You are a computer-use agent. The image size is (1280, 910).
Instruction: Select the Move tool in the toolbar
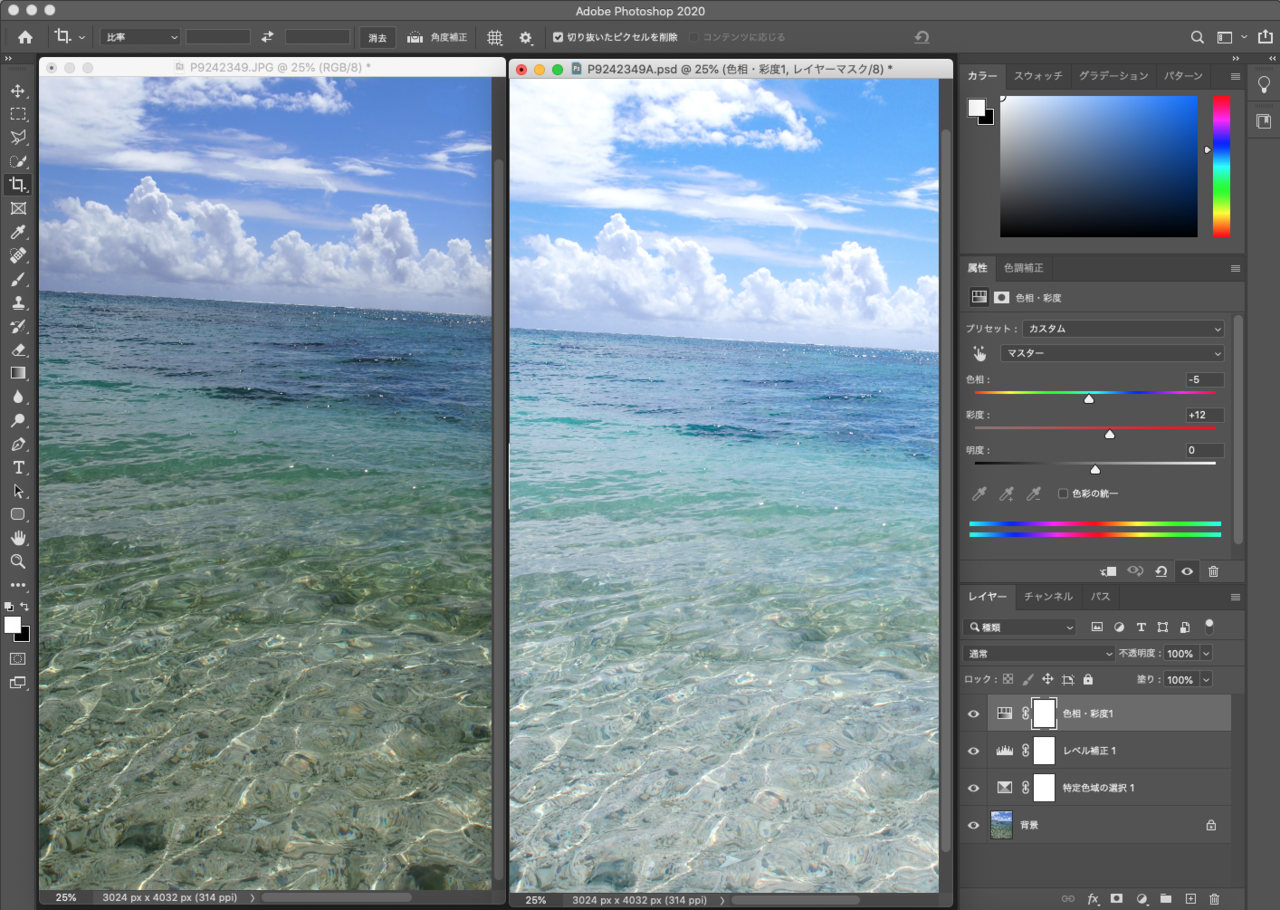[17, 90]
